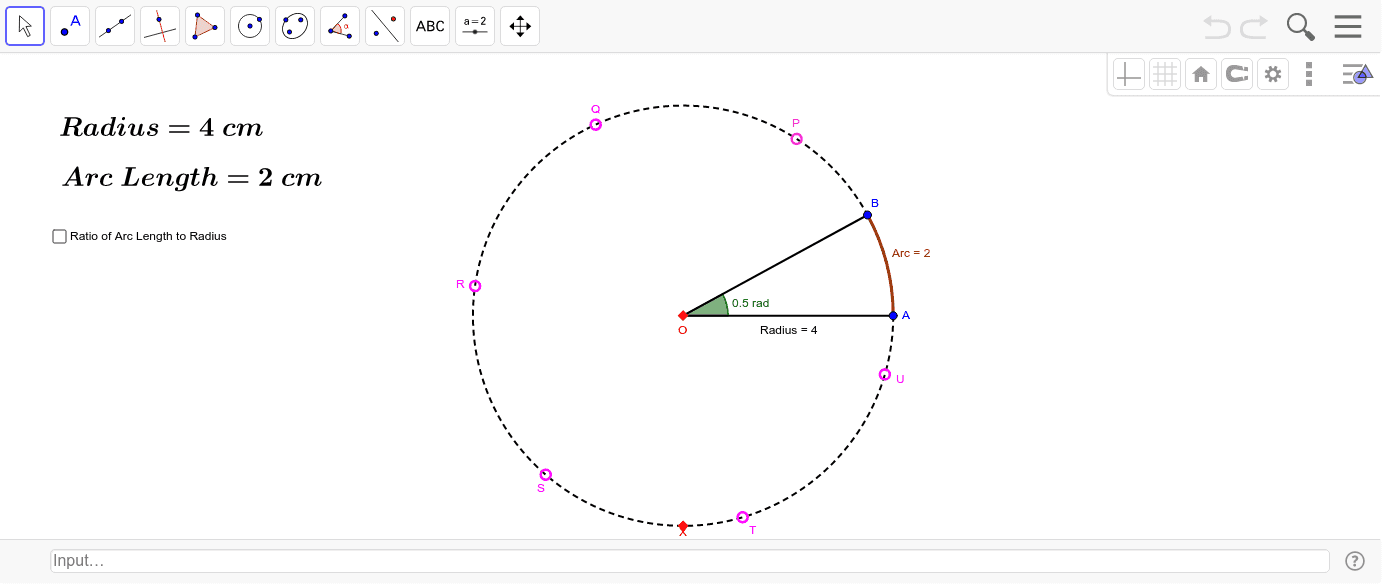Image resolution: width=1382 pixels, height=584 pixels.
Task: Click the Undo button
Action: tap(1216, 26)
